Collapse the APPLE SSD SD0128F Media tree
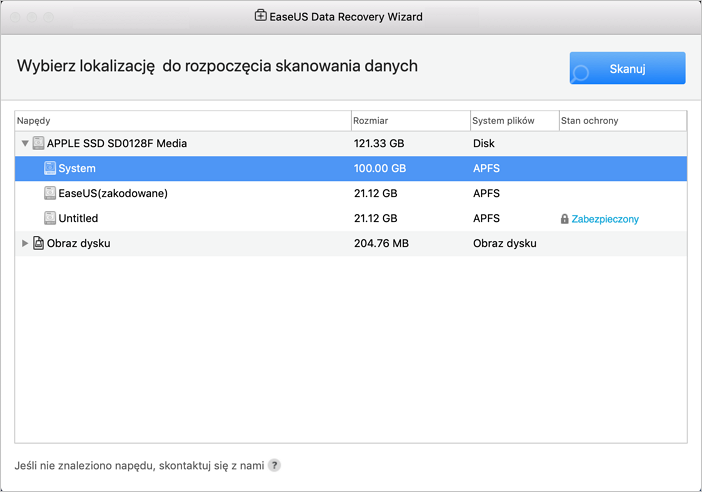Screen dimensions: 702x492 pos(25,144)
